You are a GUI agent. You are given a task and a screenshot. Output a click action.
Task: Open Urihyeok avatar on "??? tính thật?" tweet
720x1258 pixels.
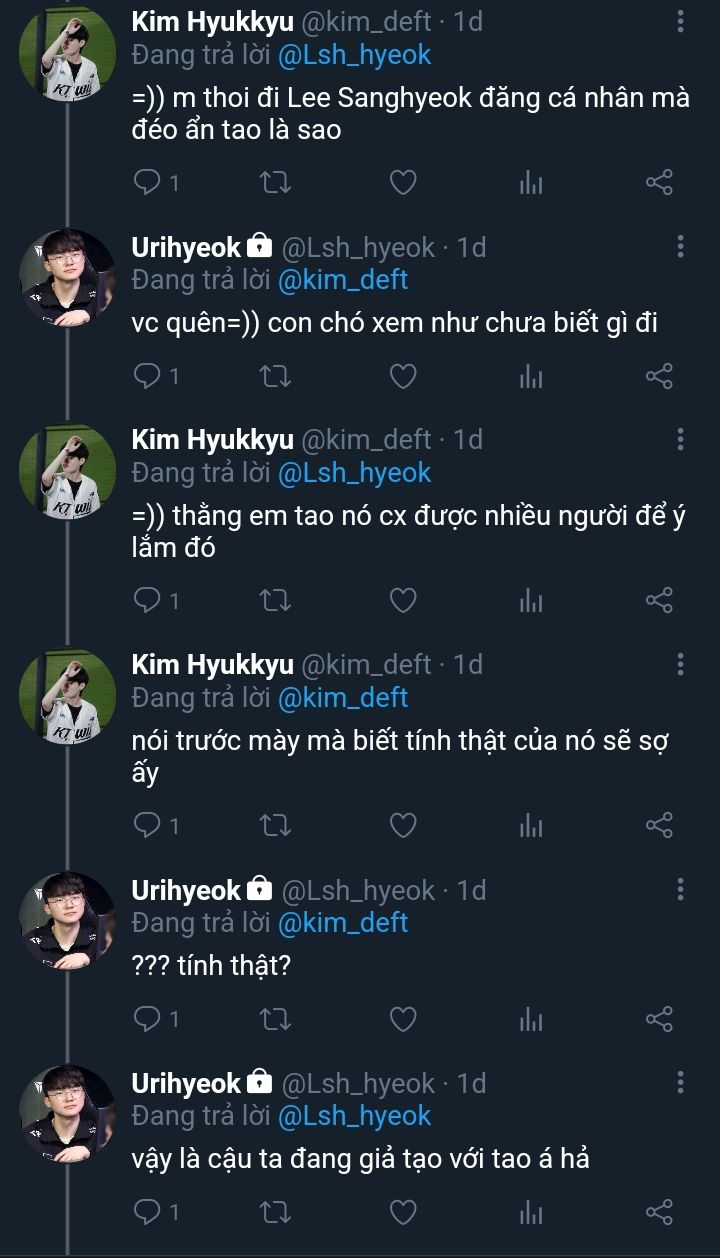68,917
